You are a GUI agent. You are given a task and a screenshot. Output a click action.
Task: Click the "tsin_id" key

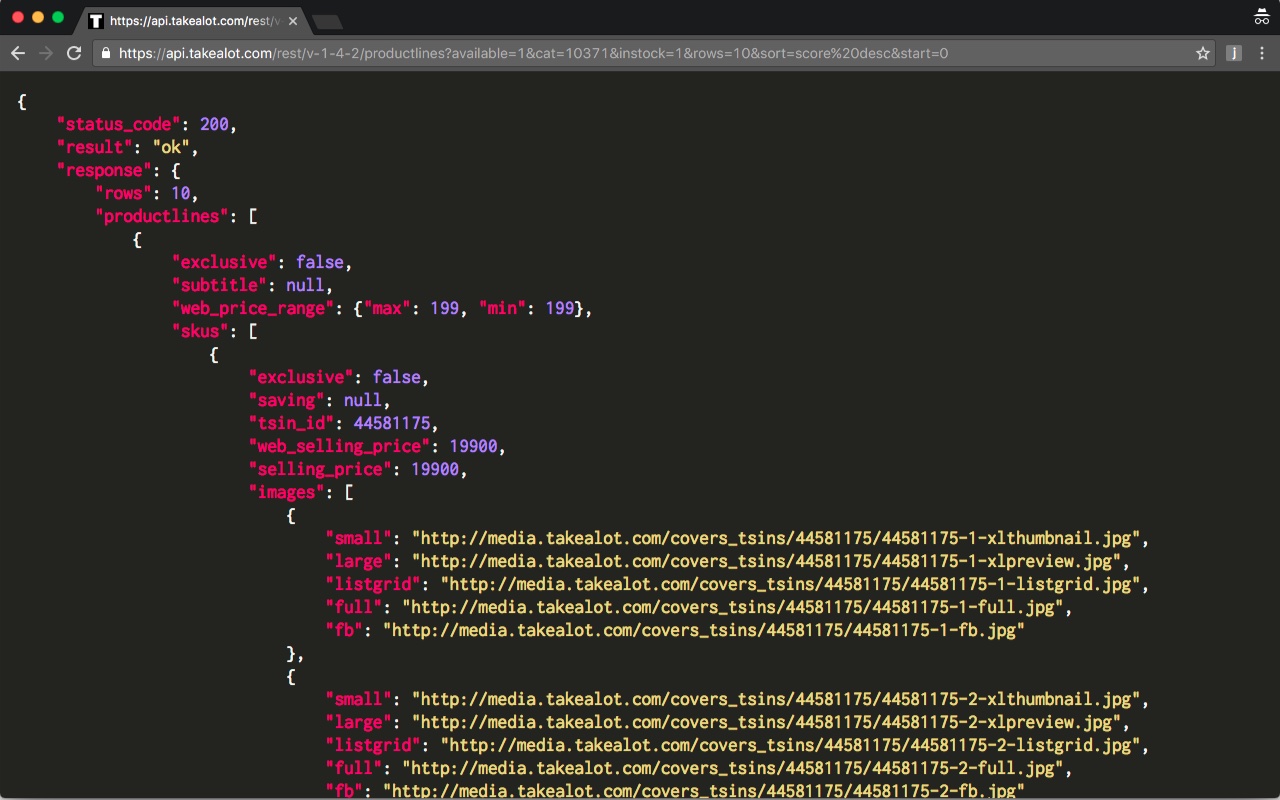pos(292,423)
